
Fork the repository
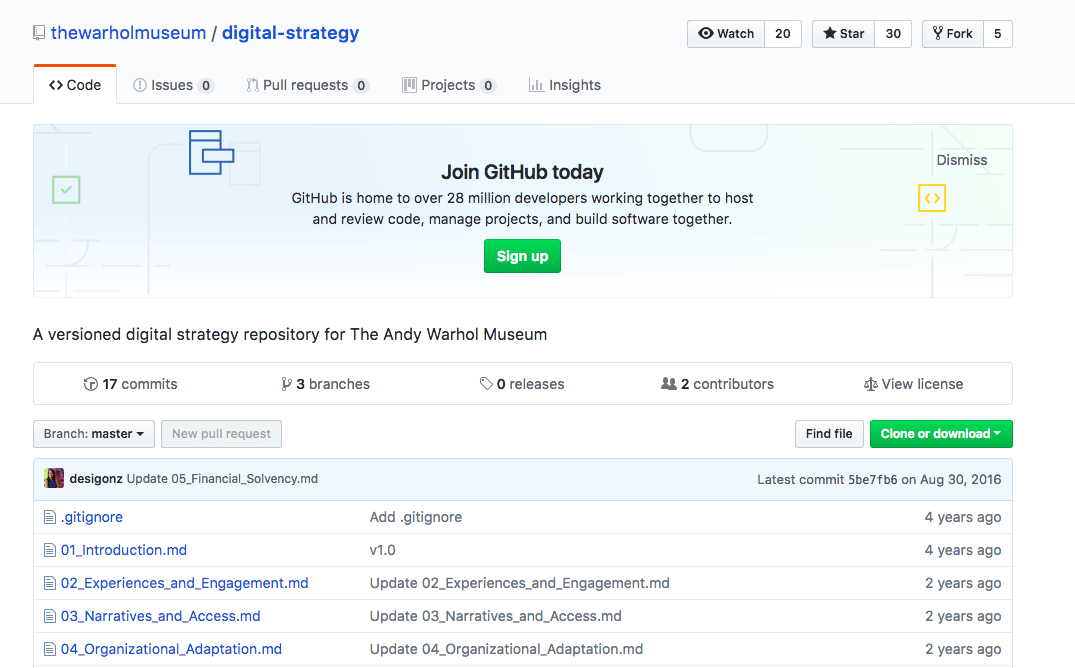click(952, 34)
